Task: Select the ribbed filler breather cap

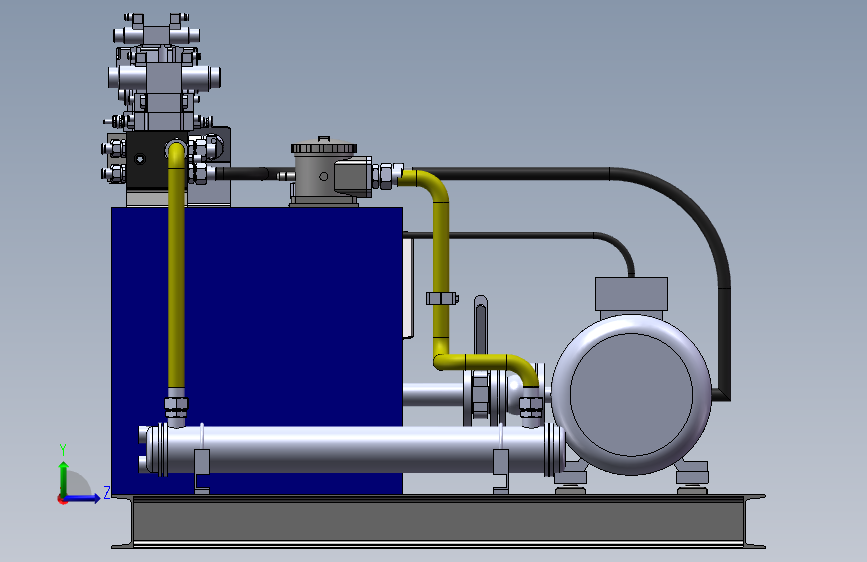Action: pyautogui.click(x=324, y=148)
